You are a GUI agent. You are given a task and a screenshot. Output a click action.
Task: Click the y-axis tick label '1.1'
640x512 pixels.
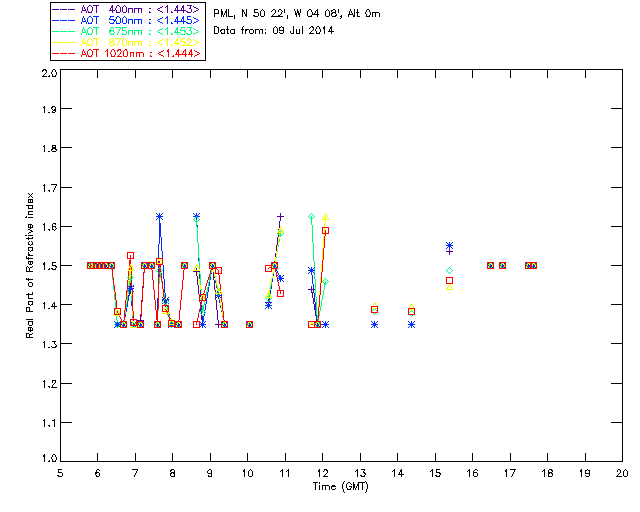49,423
